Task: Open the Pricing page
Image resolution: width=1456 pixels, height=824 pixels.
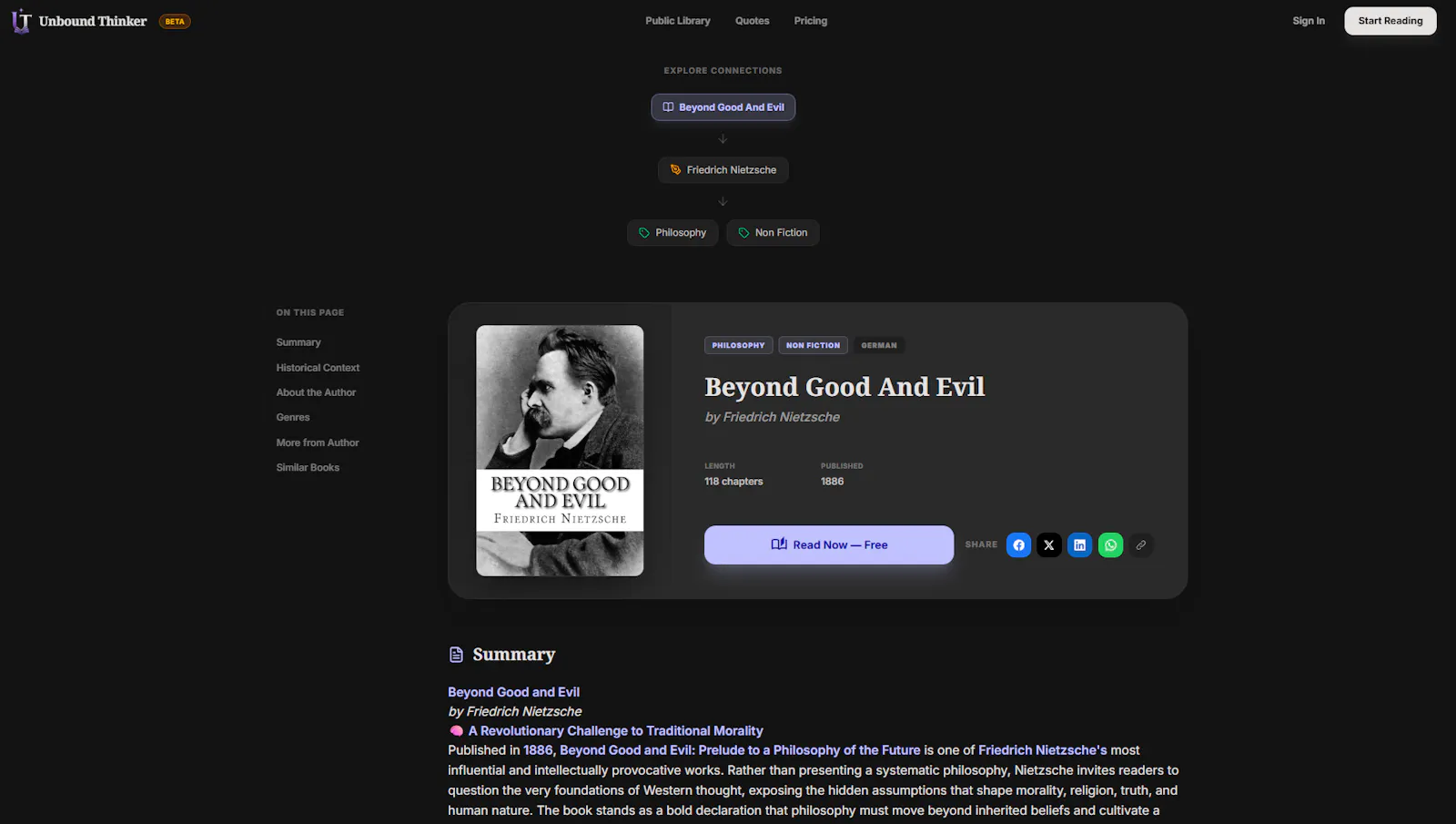Action: pyautogui.click(x=811, y=21)
